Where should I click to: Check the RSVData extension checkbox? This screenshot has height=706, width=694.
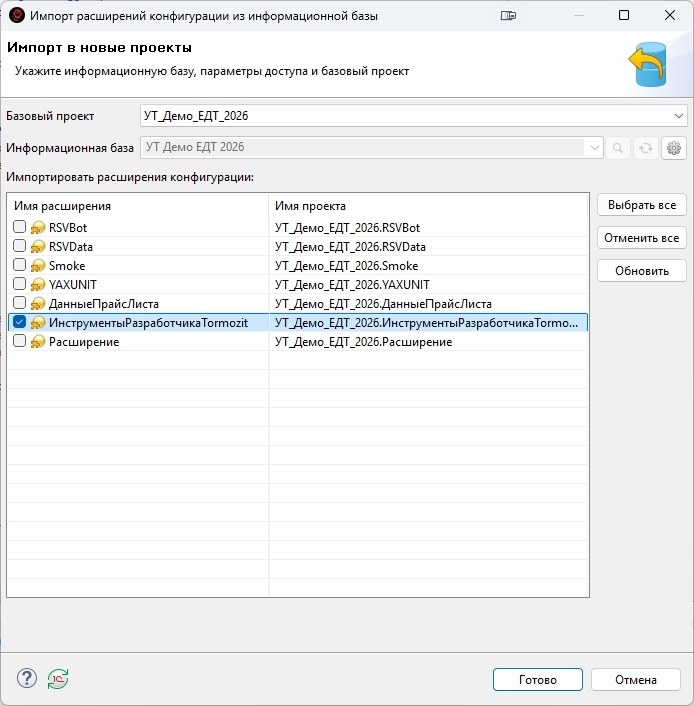pos(19,245)
